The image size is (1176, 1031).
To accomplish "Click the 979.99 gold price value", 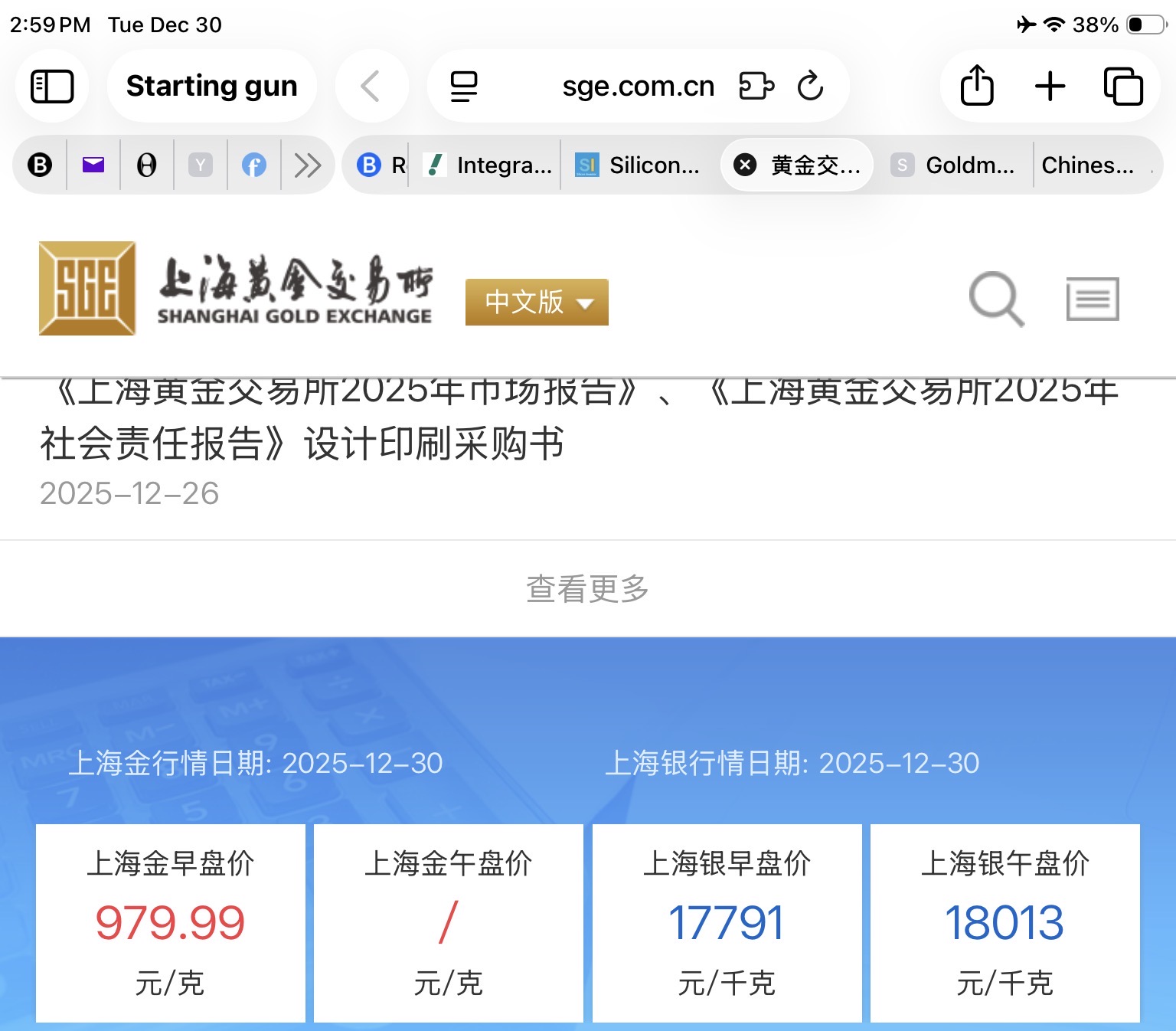I will tap(170, 922).
